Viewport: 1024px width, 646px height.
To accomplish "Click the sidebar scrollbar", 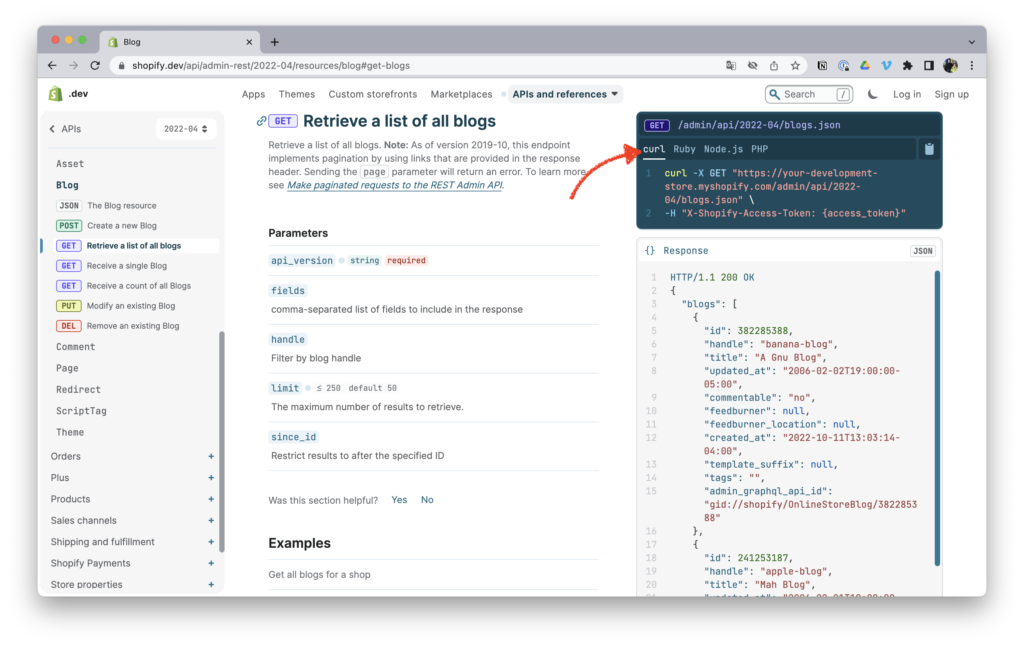I will click(222, 442).
